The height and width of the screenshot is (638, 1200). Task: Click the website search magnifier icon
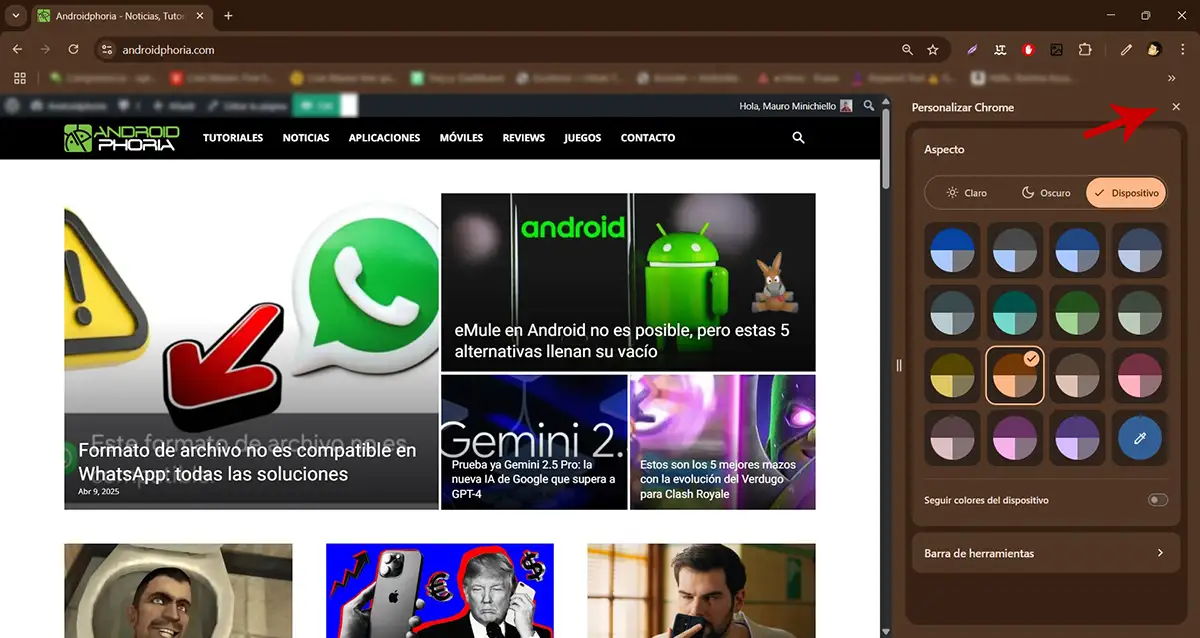click(x=798, y=138)
